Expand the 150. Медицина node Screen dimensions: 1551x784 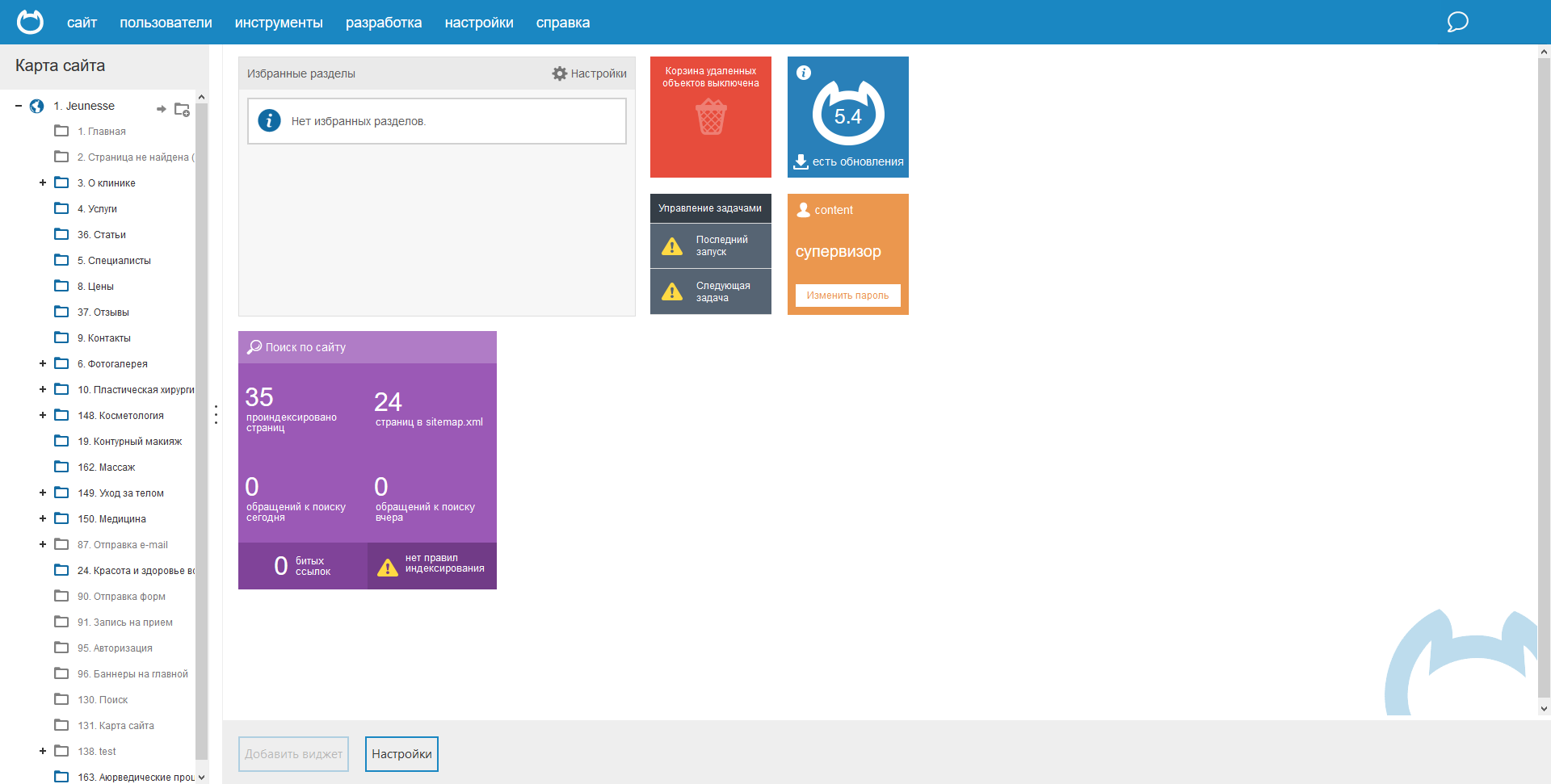pyautogui.click(x=43, y=518)
